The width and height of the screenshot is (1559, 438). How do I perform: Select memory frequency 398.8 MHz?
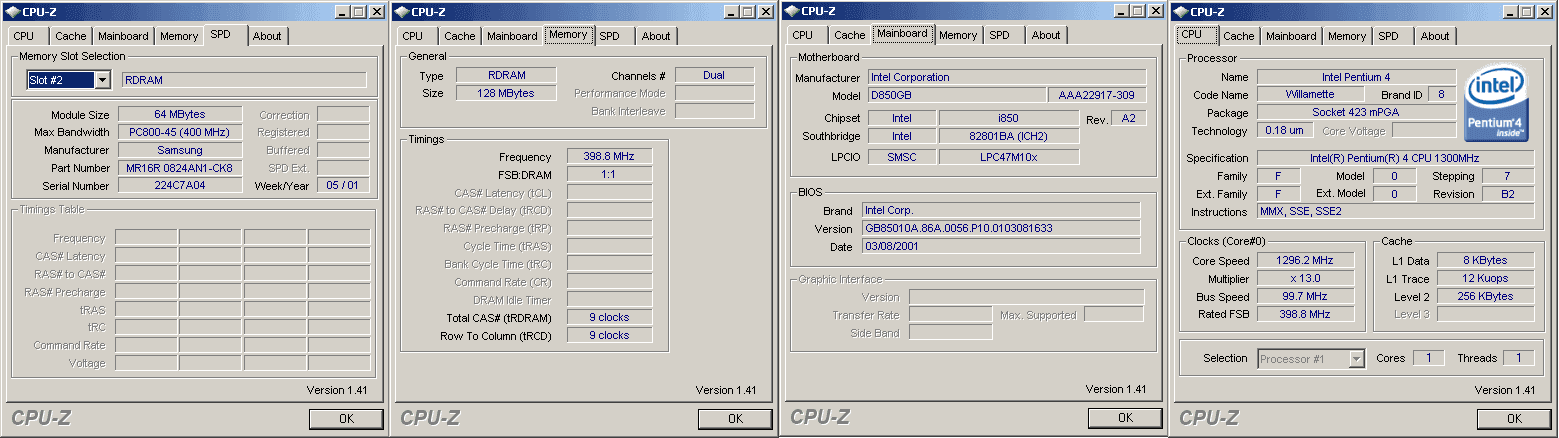(610, 157)
